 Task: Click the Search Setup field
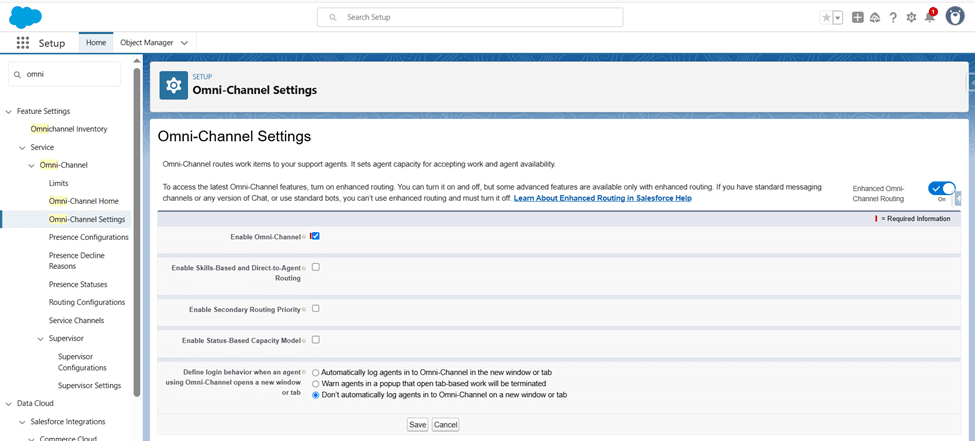point(470,17)
